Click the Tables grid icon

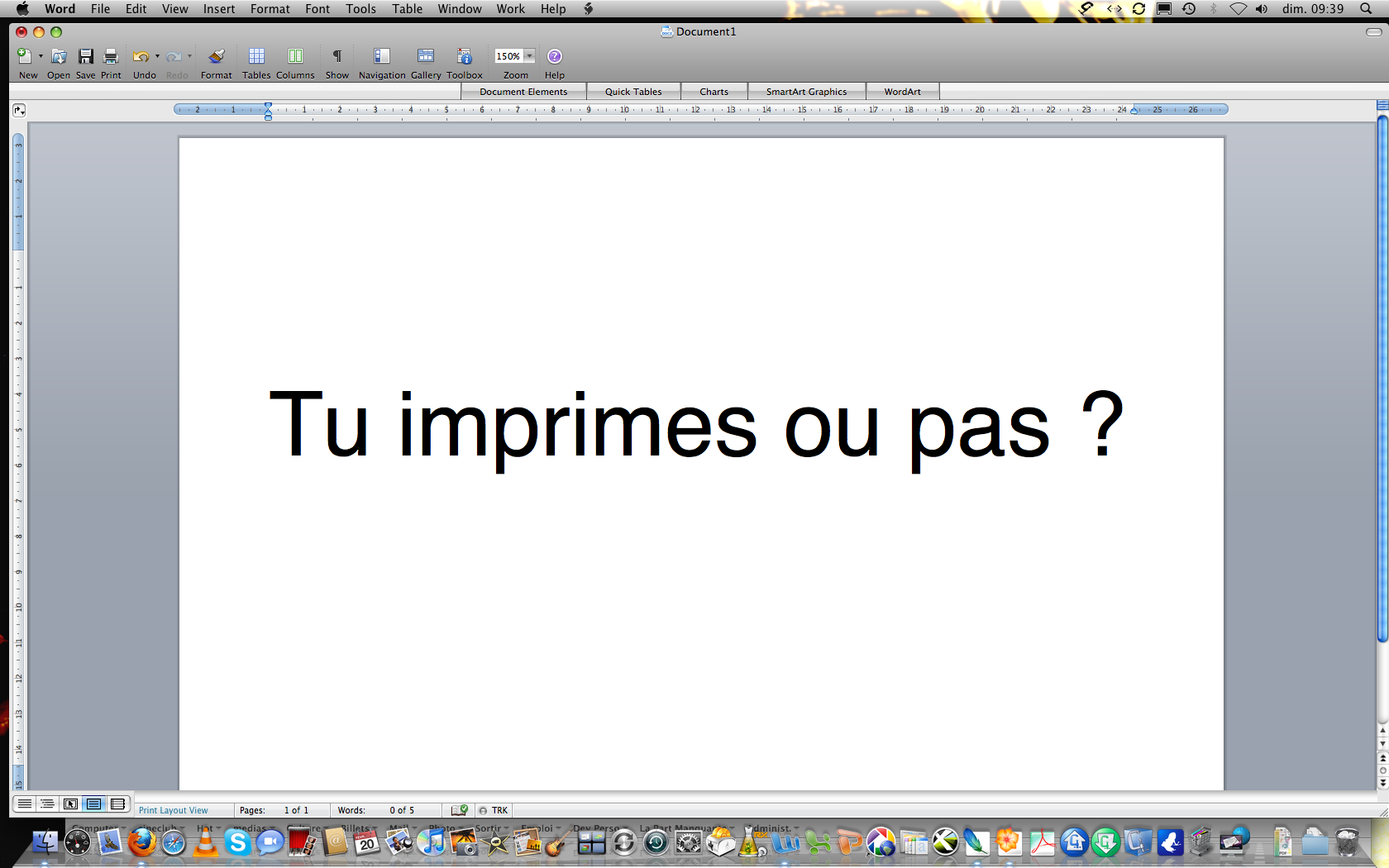coord(256,56)
